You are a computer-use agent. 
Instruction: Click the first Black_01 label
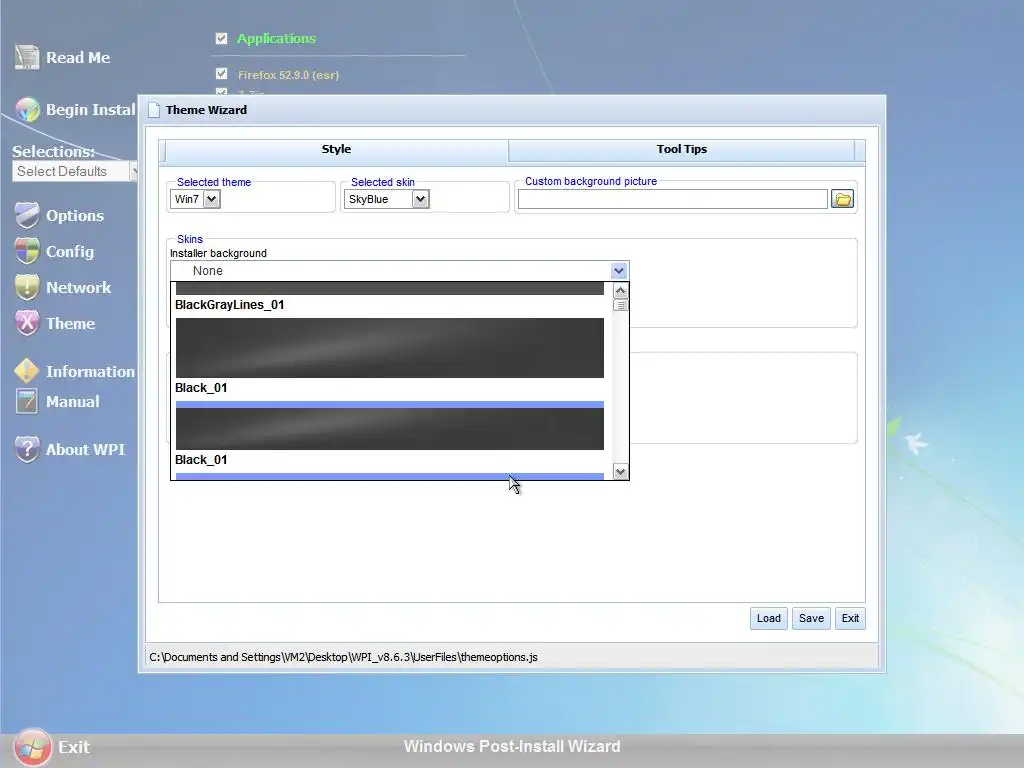pyautogui.click(x=201, y=388)
